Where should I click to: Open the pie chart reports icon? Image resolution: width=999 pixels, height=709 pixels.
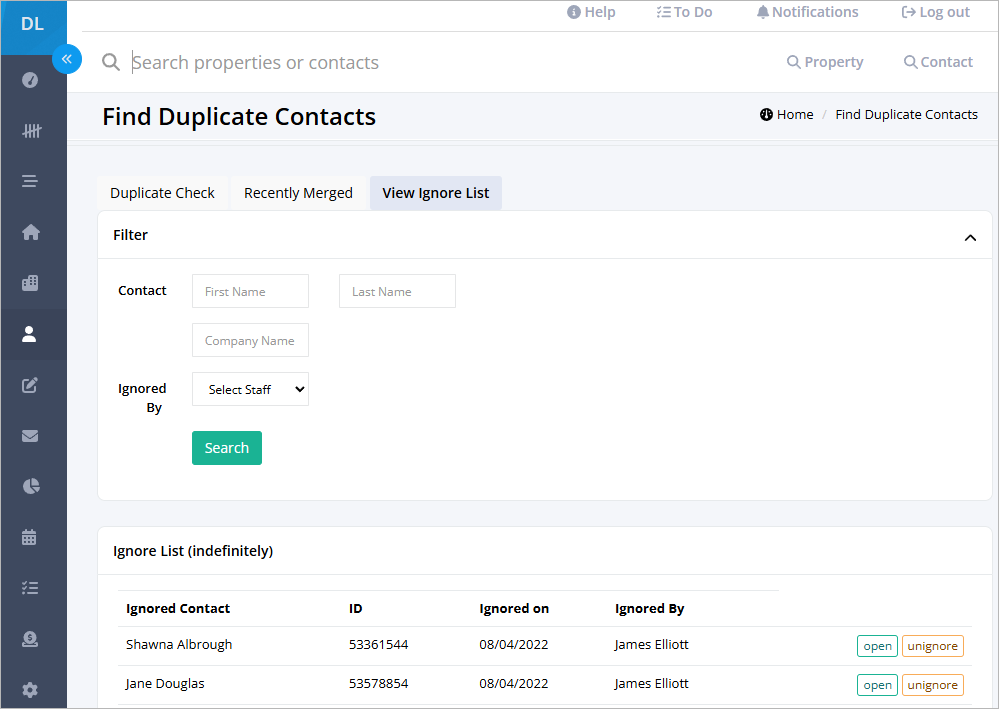31,487
